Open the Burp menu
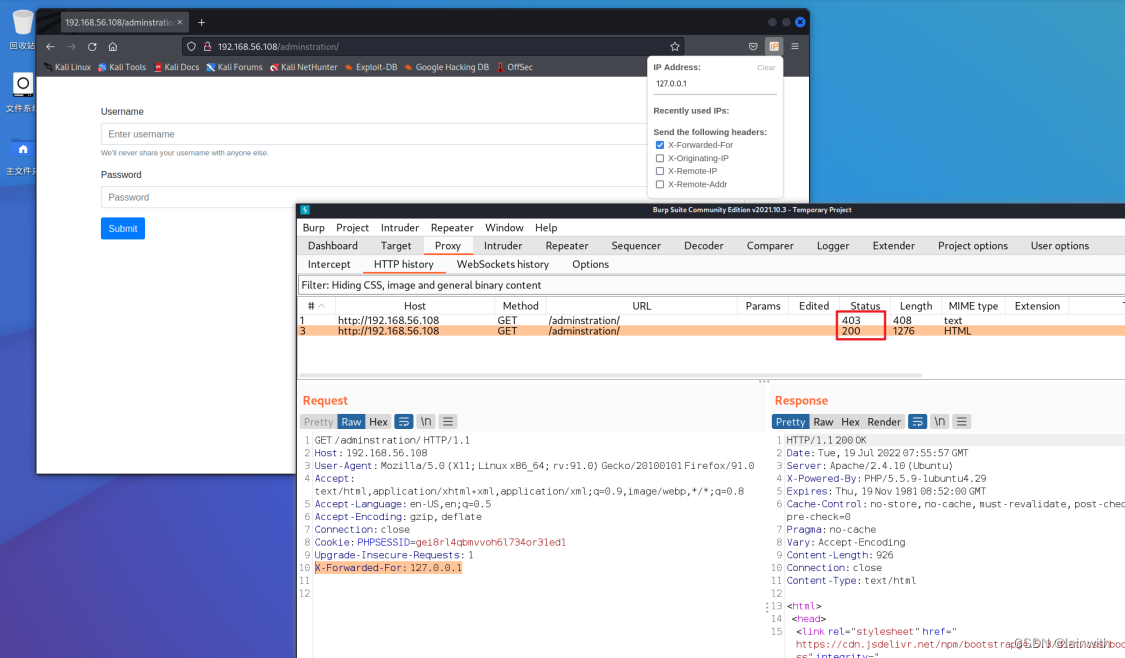 click(x=314, y=227)
